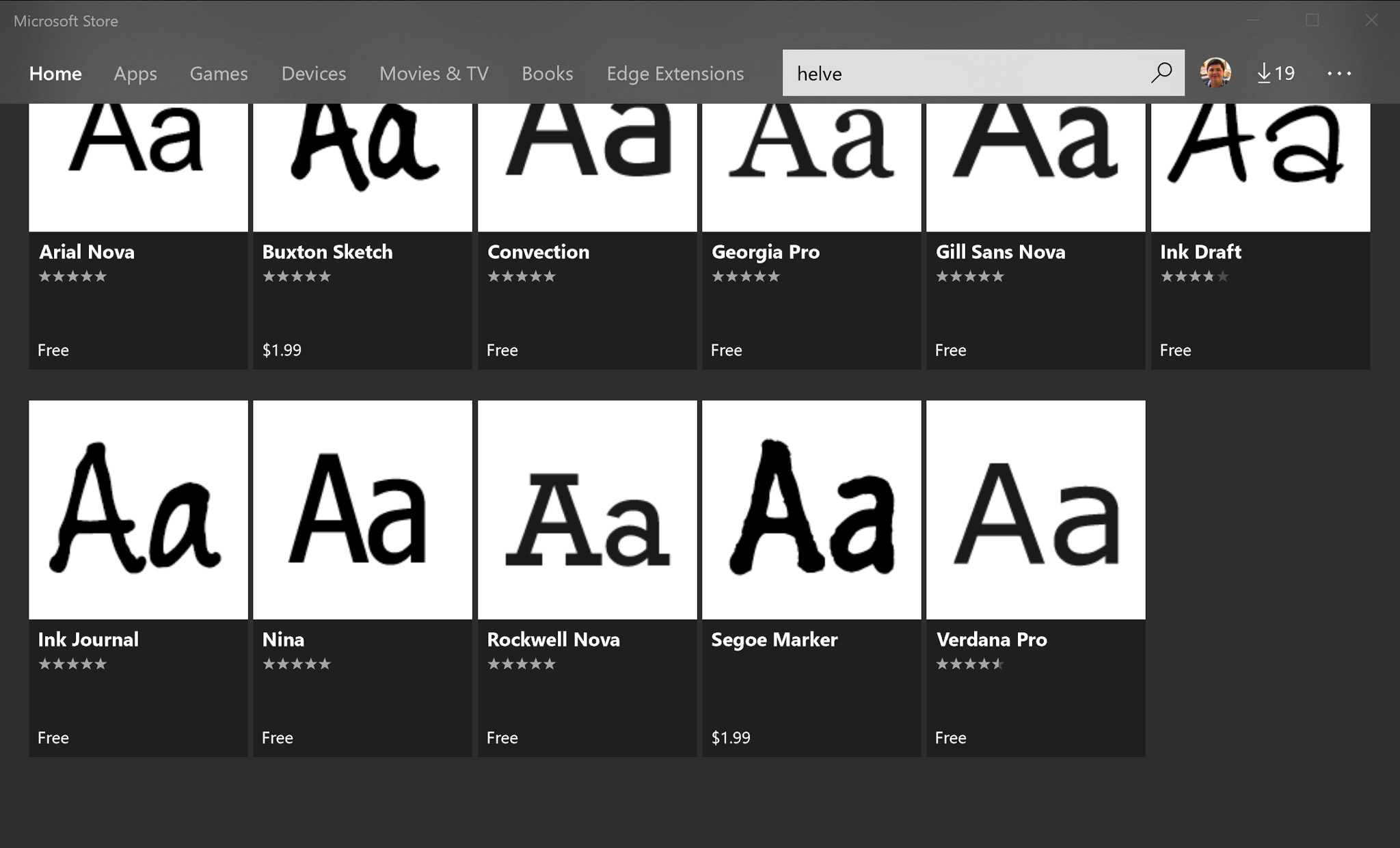Viewport: 1400px width, 848px height.
Task: Open the Buxton Sketch font preview
Action: pos(362,167)
